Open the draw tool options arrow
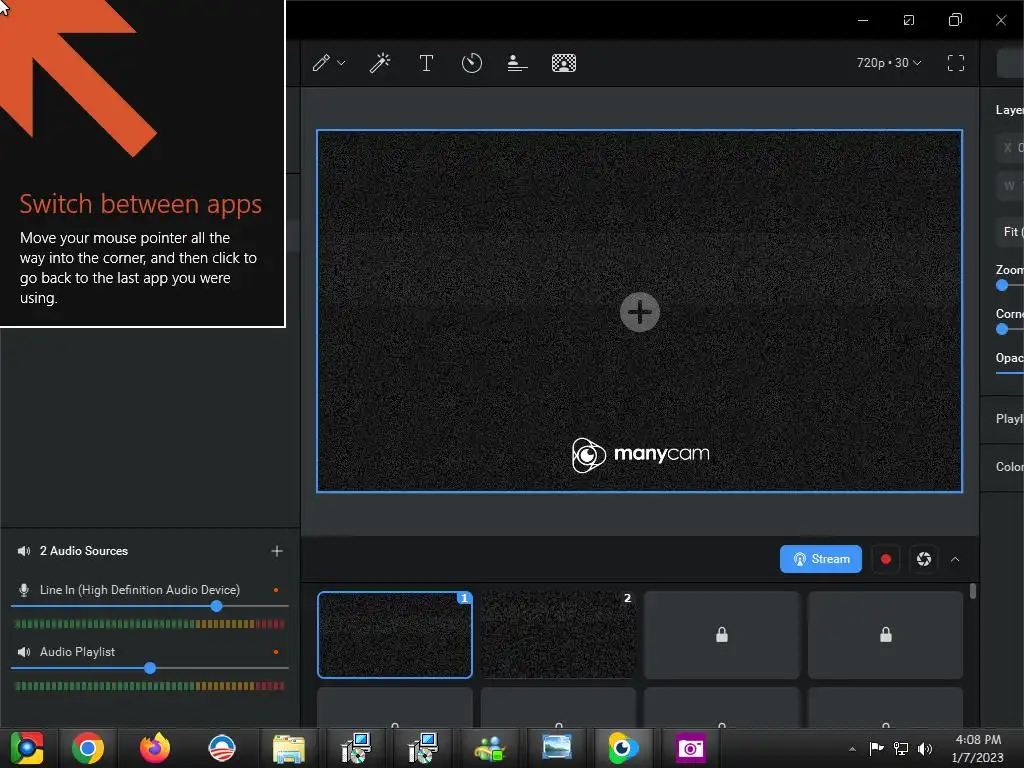This screenshot has height=768, width=1024. (341, 63)
